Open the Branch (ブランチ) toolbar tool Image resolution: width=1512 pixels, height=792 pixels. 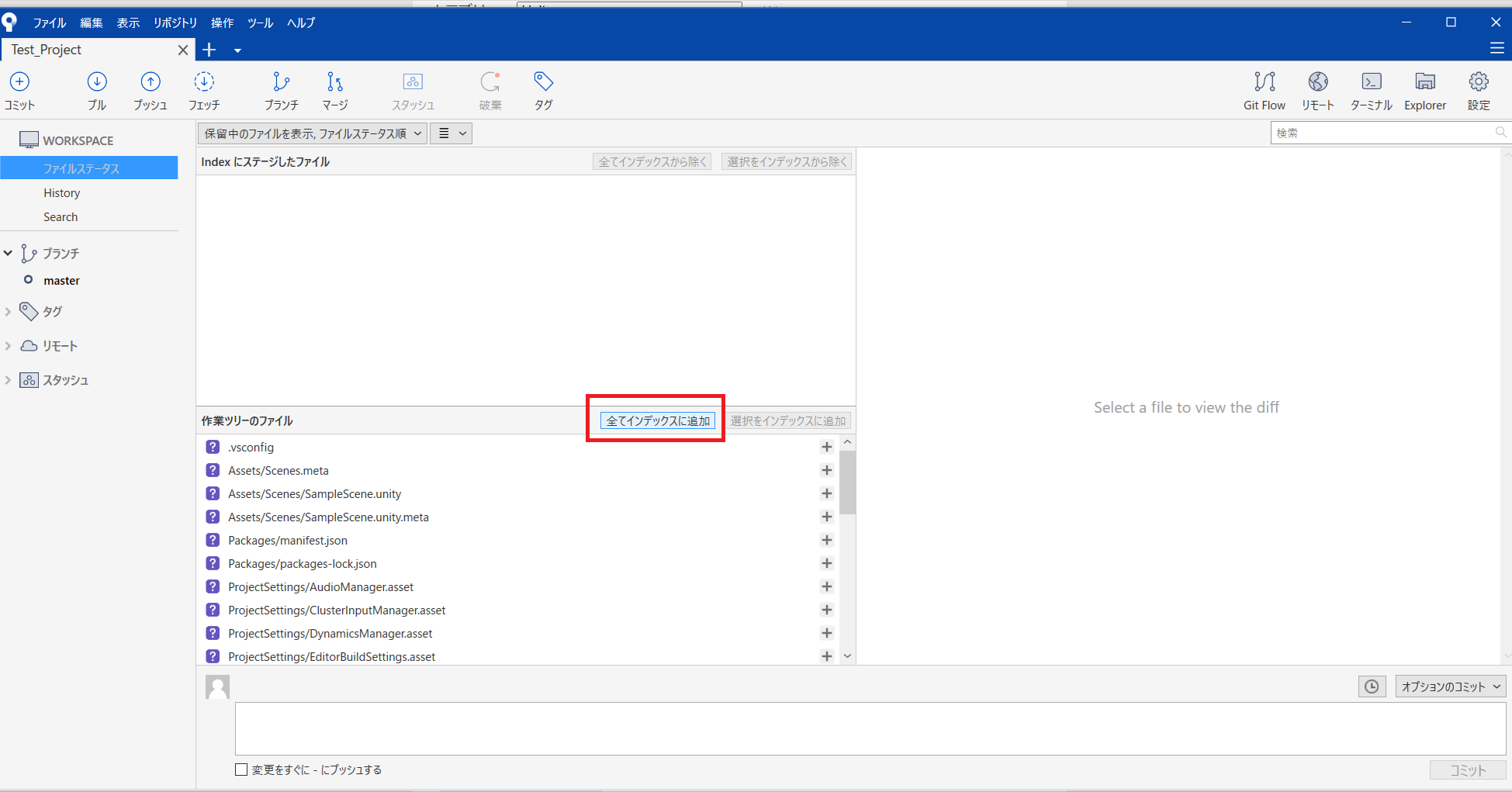(281, 90)
